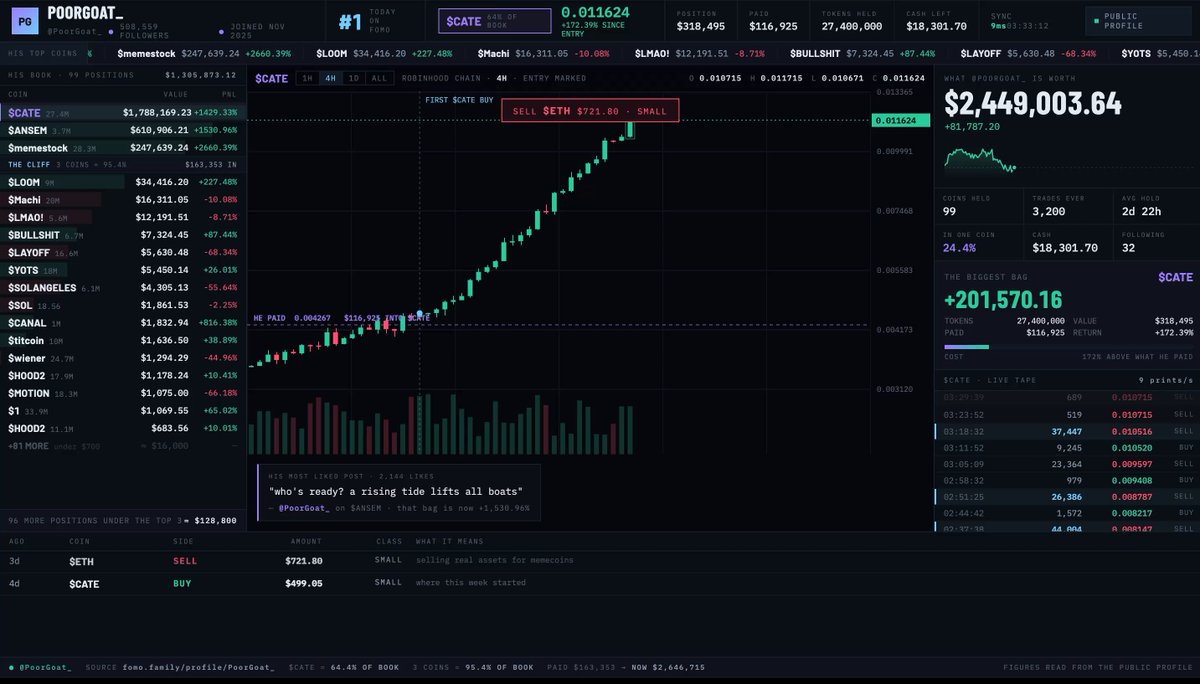Image resolution: width=1200 pixels, height=684 pixels.
Task: Select the $MOTION position row
Action: coord(123,392)
